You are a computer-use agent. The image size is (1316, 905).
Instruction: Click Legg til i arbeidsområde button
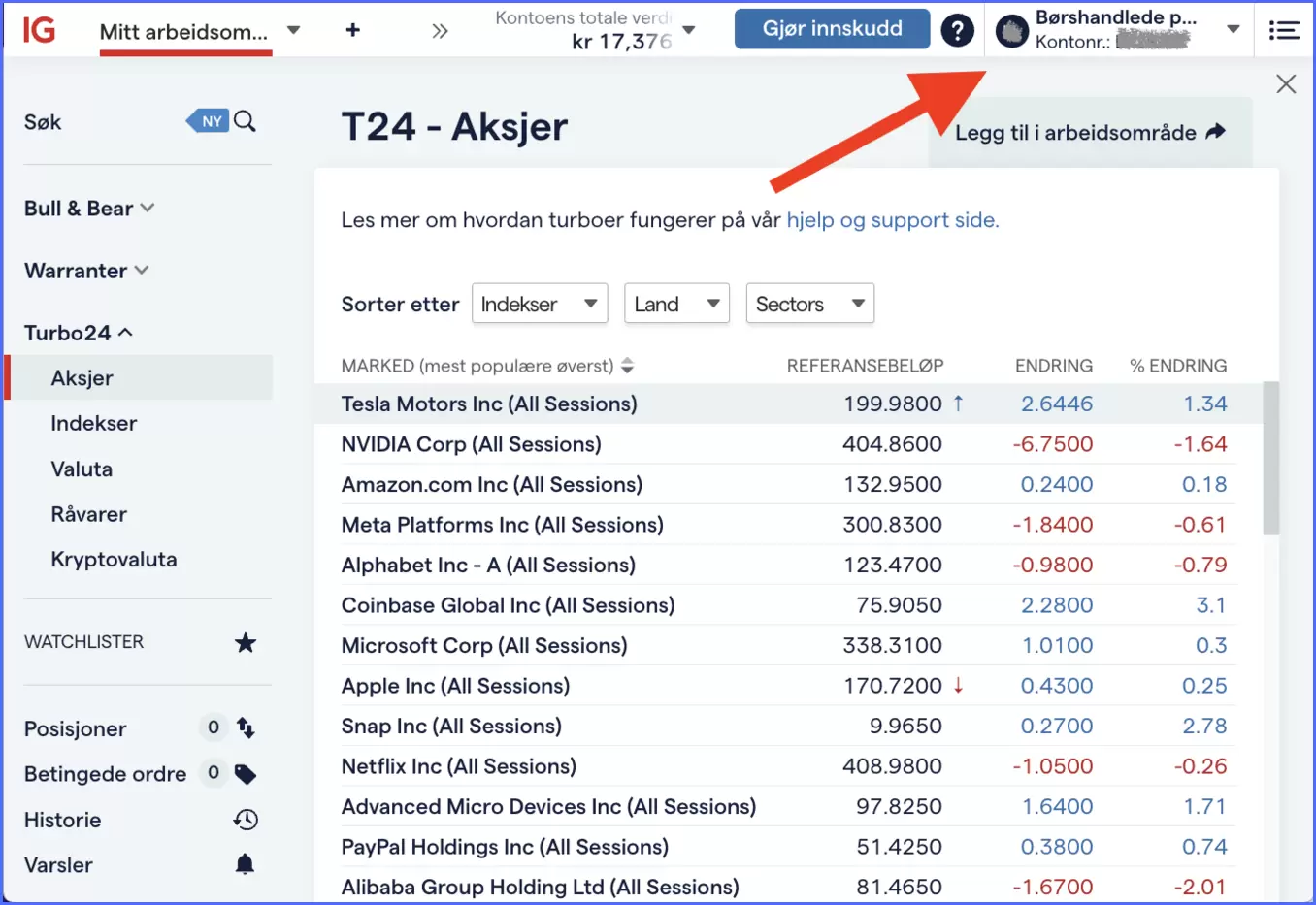coord(1090,133)
